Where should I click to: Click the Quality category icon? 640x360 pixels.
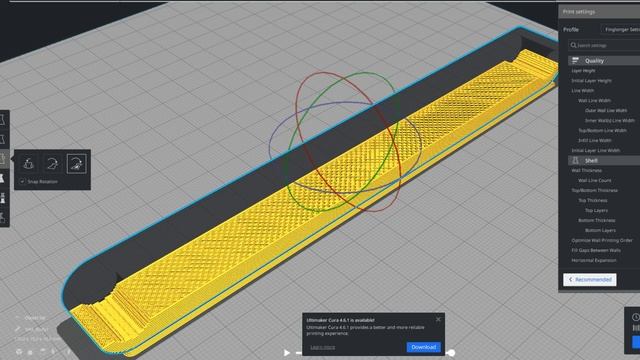(x=575, y=60)
